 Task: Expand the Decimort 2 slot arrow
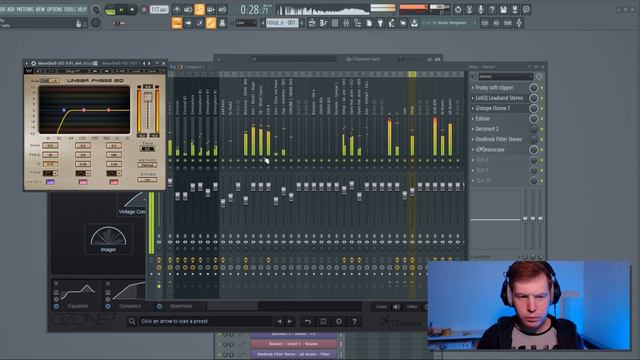(x=473, y=129)
